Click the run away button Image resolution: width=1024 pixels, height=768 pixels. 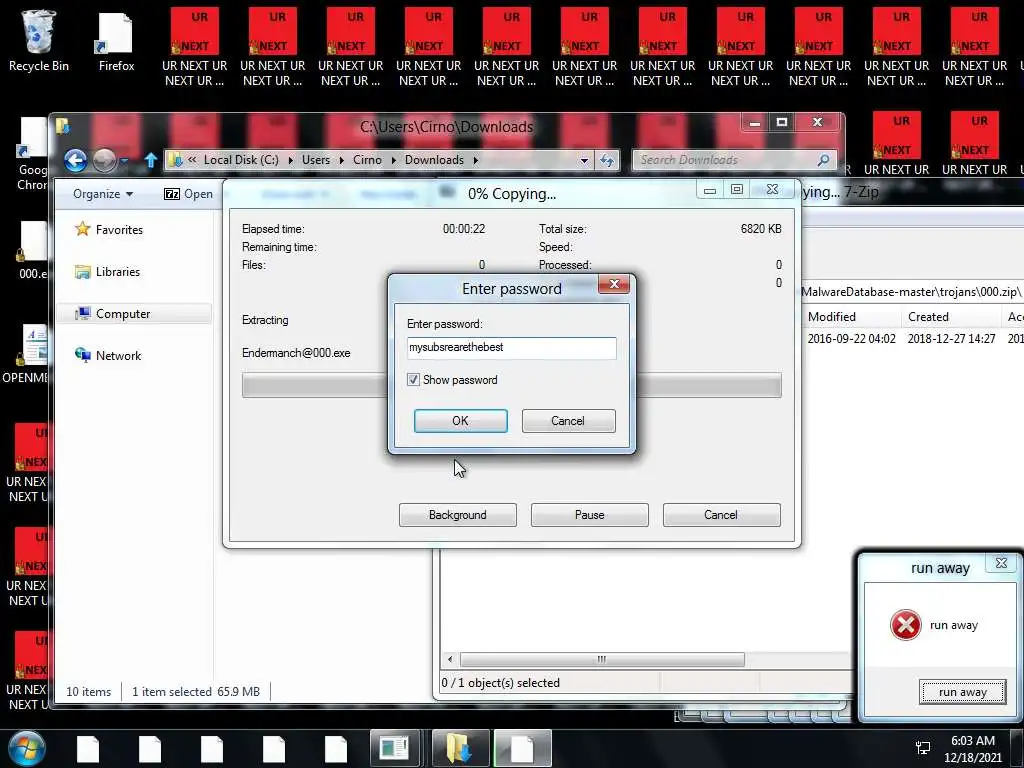pyautogui.click(x=963, y=692)
